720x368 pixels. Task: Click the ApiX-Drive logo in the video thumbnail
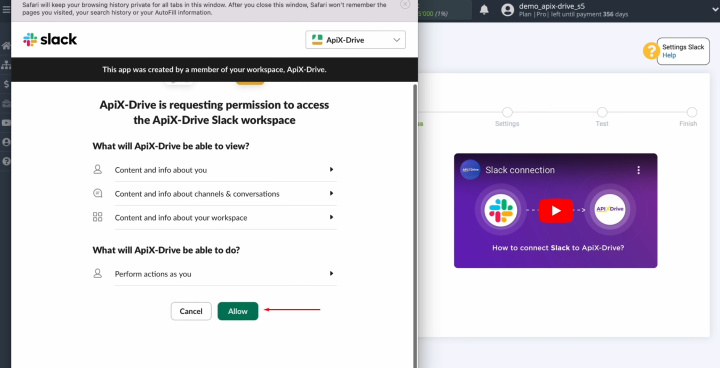point(609,209)
